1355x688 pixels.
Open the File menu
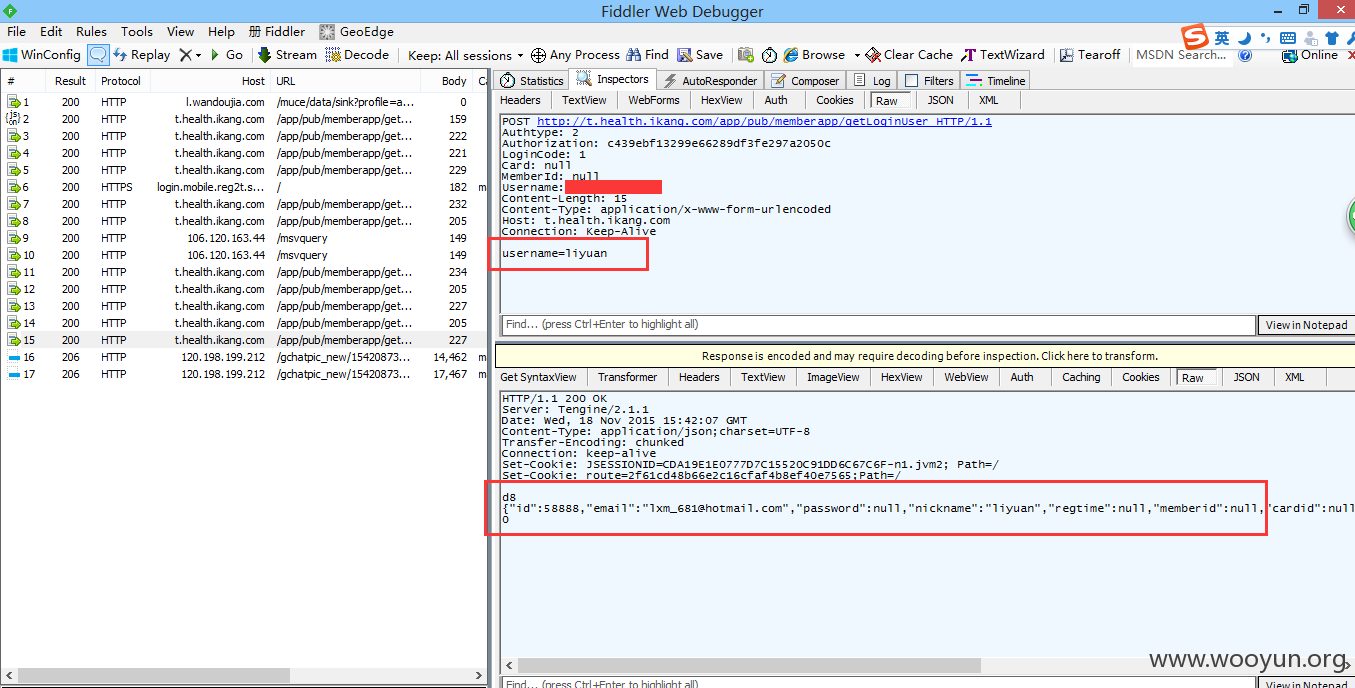pyautogui.click(x=17, y=32)
